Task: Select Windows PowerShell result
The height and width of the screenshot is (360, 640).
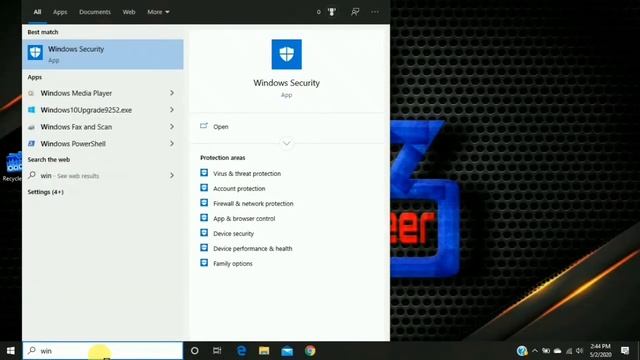Action: [x=103, y=144]
